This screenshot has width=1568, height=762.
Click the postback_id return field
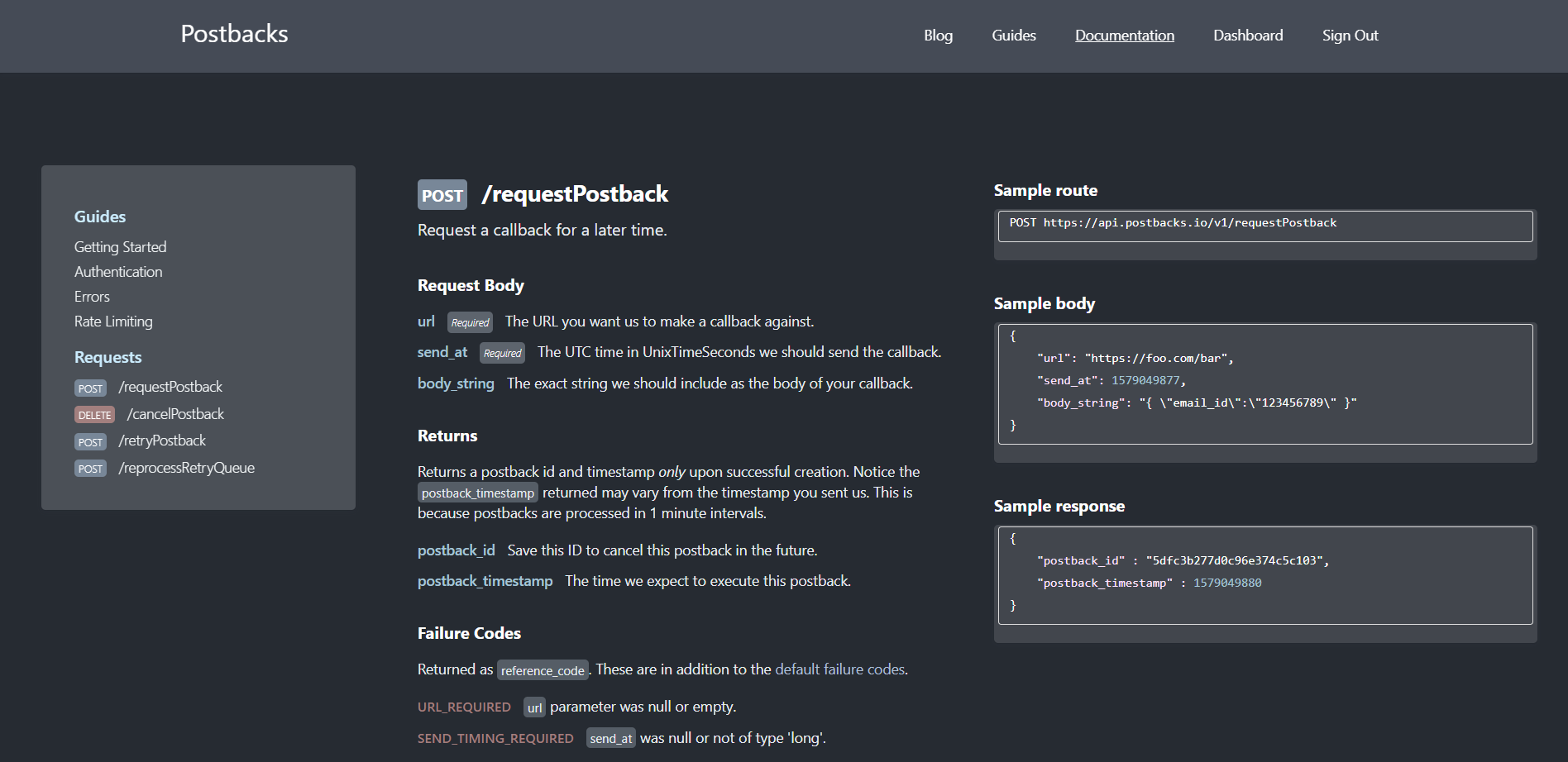pyautogui.click(x=457, y=550)
